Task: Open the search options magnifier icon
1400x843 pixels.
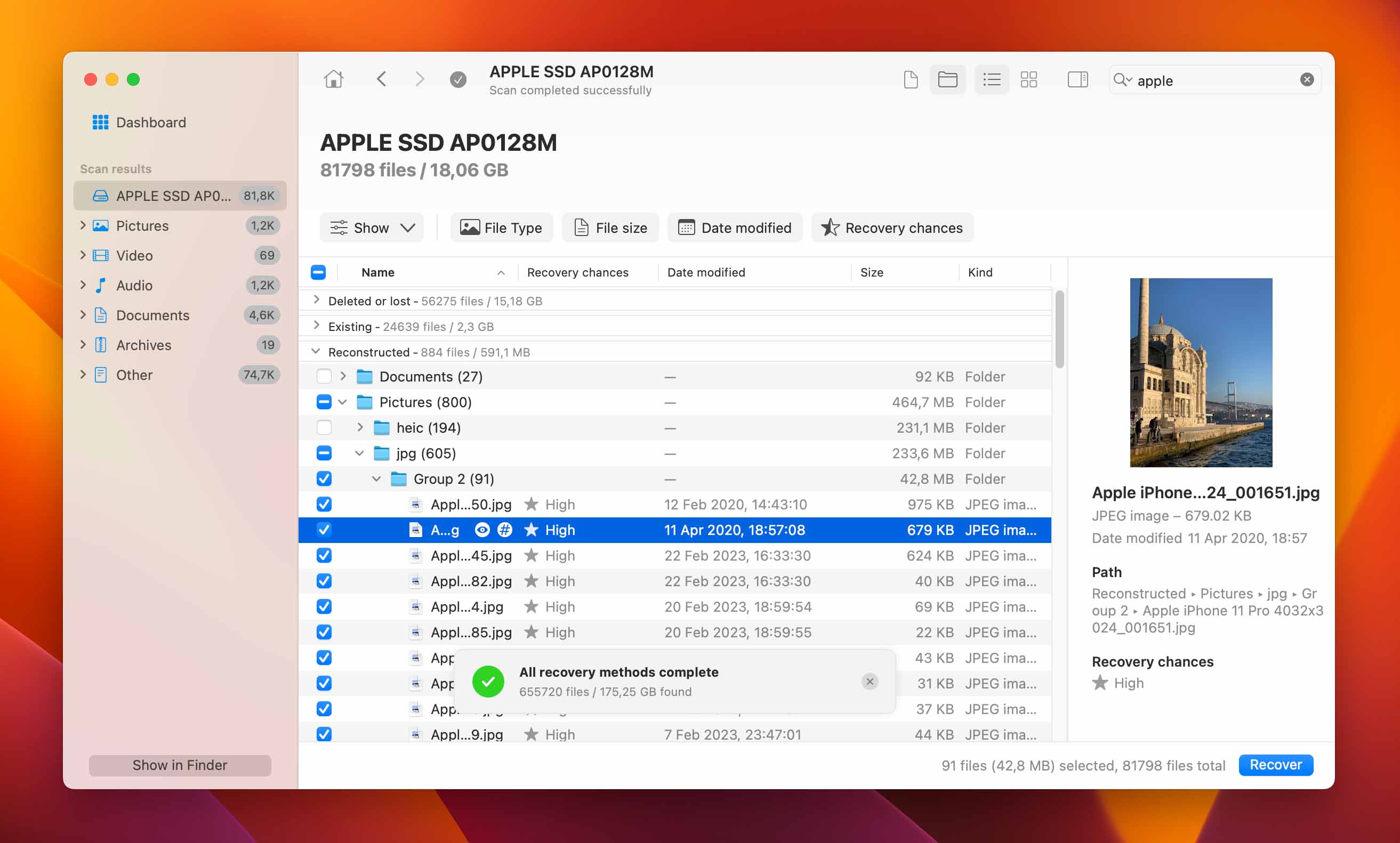Action: pyautogui.click(x=1122, y=79)
